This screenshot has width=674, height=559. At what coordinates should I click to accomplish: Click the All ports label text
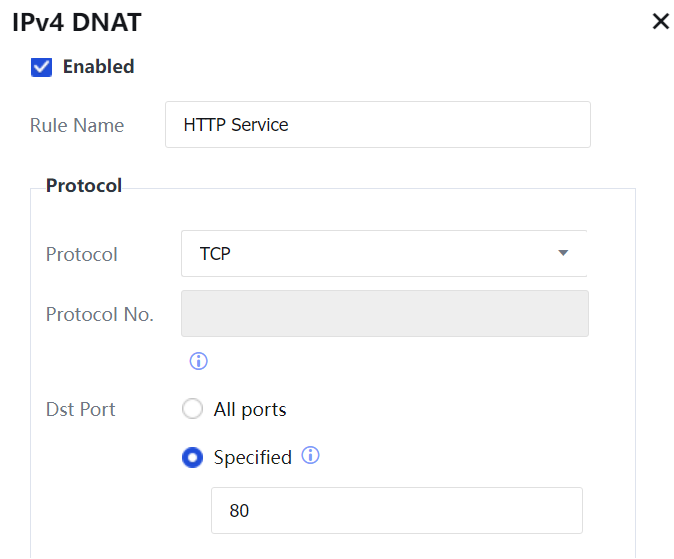pos(250,409)
